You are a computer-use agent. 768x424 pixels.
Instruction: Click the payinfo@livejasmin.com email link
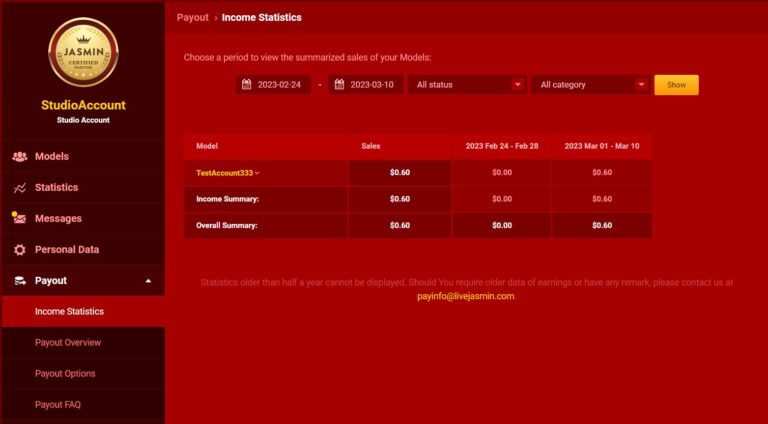(x=466, y=296)
